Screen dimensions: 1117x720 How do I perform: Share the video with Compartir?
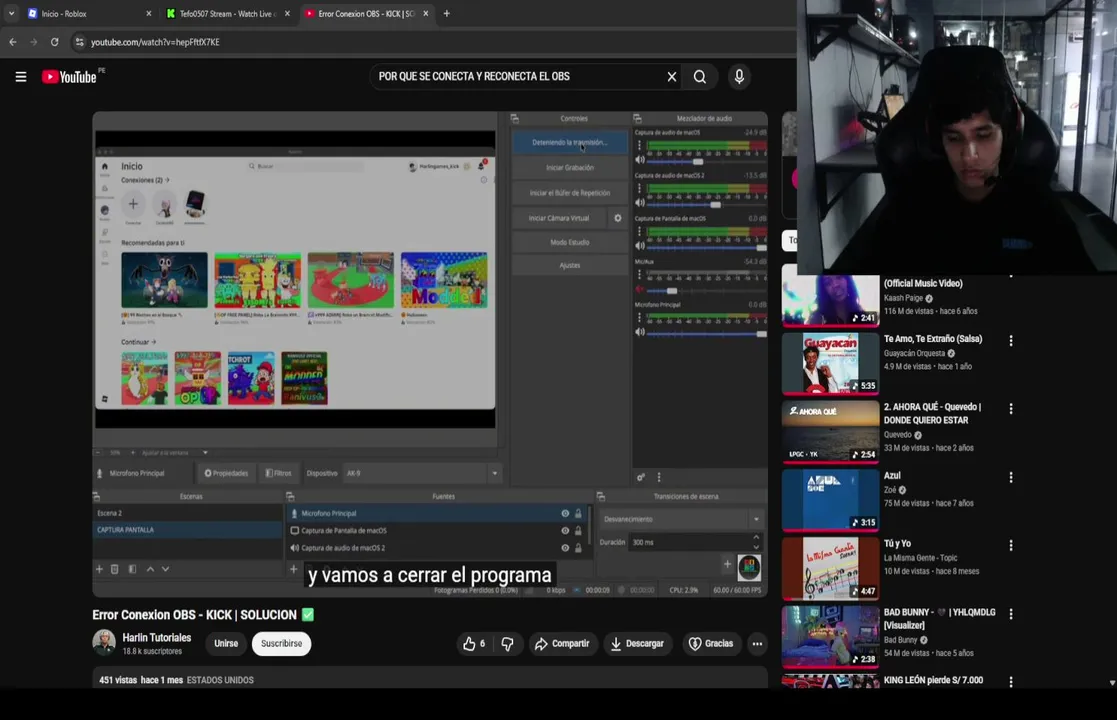[x=562, y=644]
